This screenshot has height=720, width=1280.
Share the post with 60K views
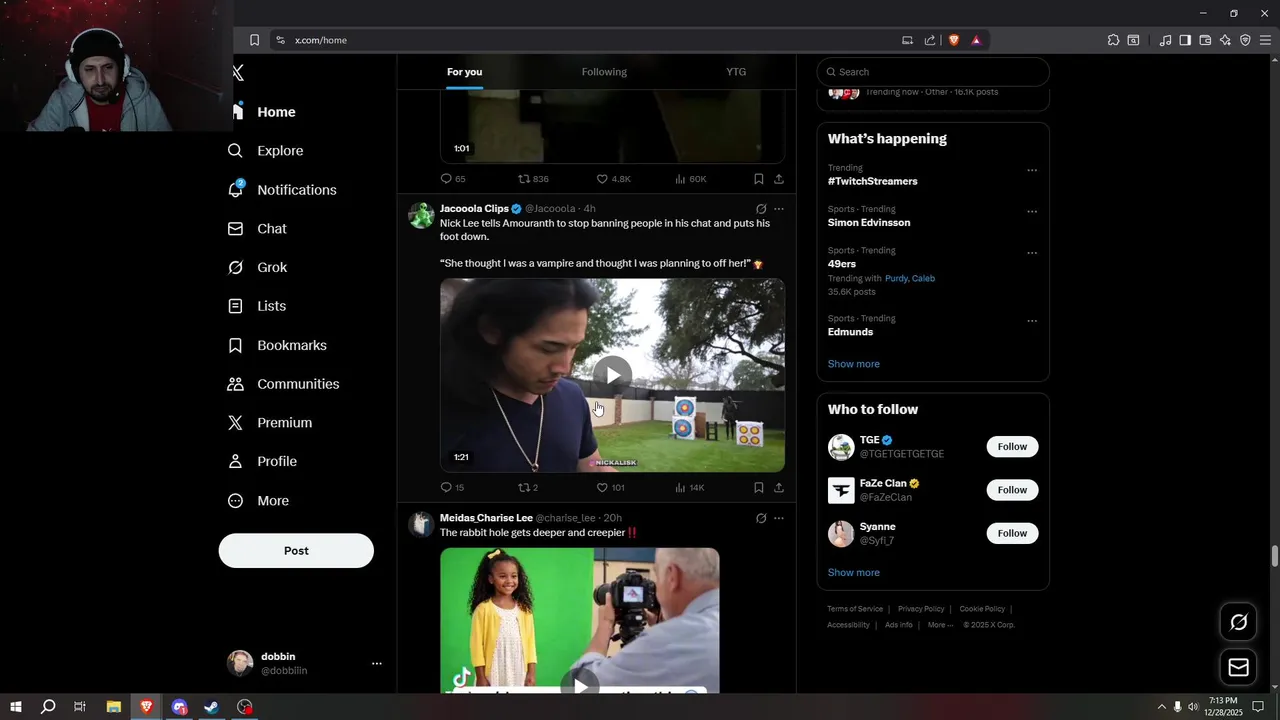pyautogui.click(x=779, y=179)
